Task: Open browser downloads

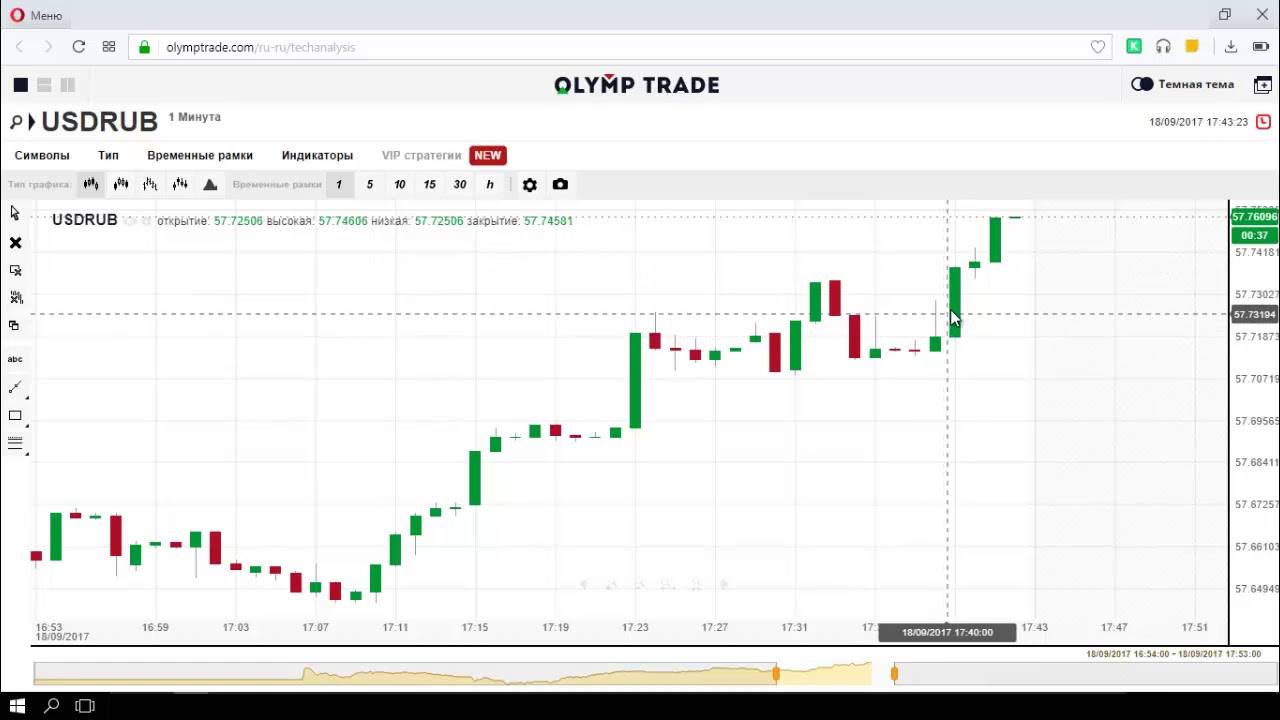Action: click(1231, 47)
